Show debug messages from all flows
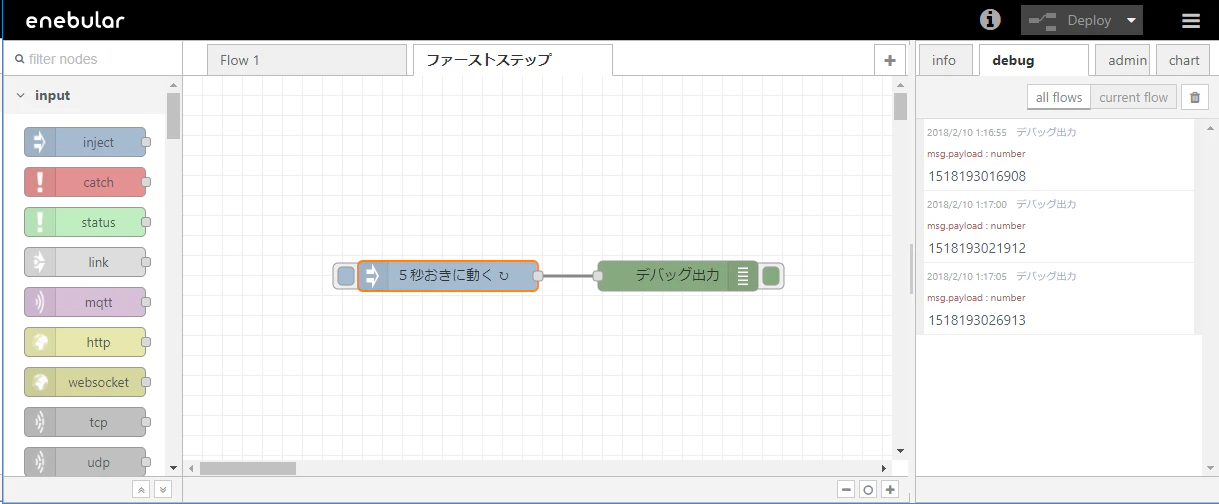 click(x=1058, y=97)
